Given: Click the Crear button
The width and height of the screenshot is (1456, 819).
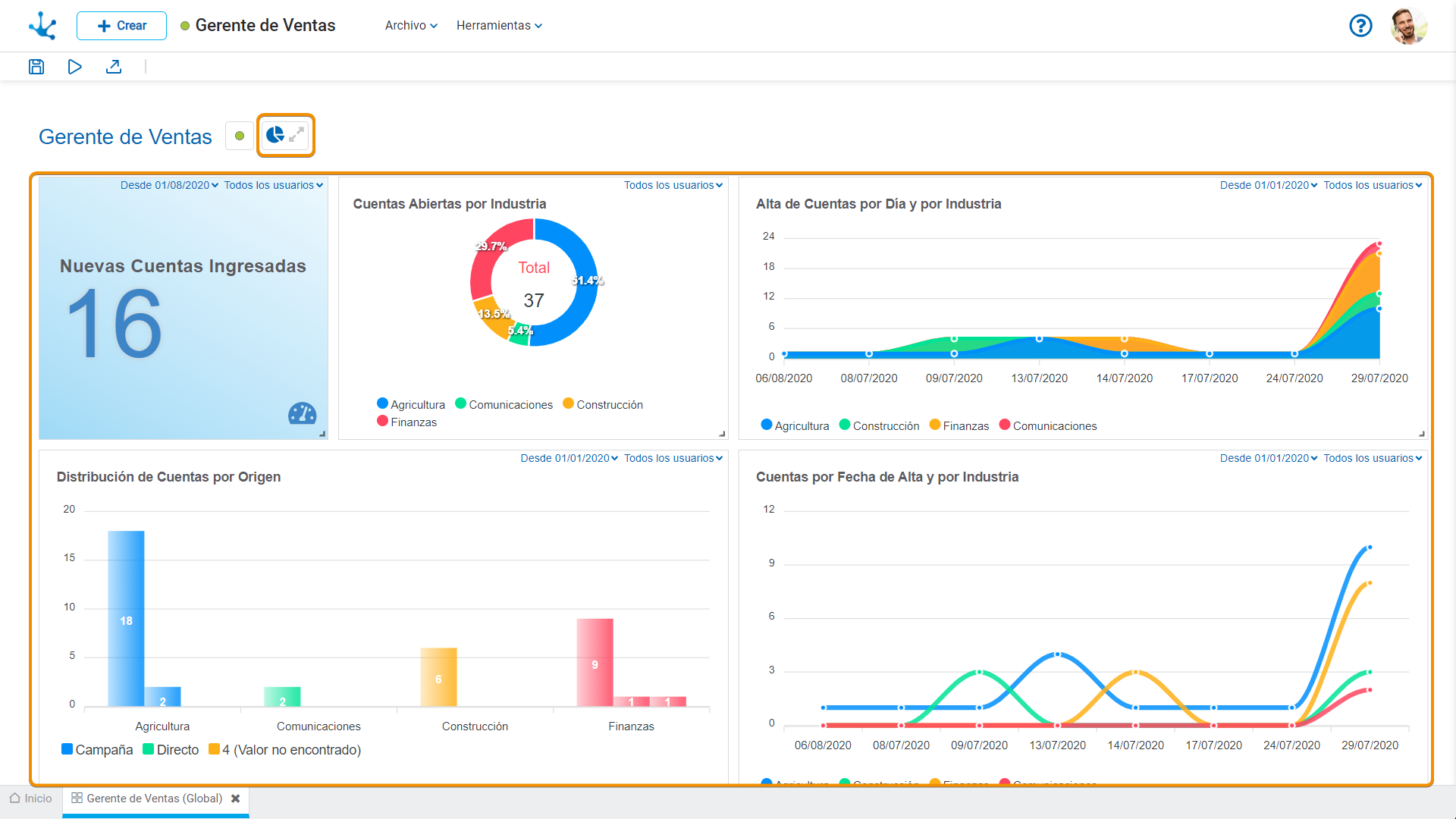Looking at the screenshot, I should tap(121, 26).
